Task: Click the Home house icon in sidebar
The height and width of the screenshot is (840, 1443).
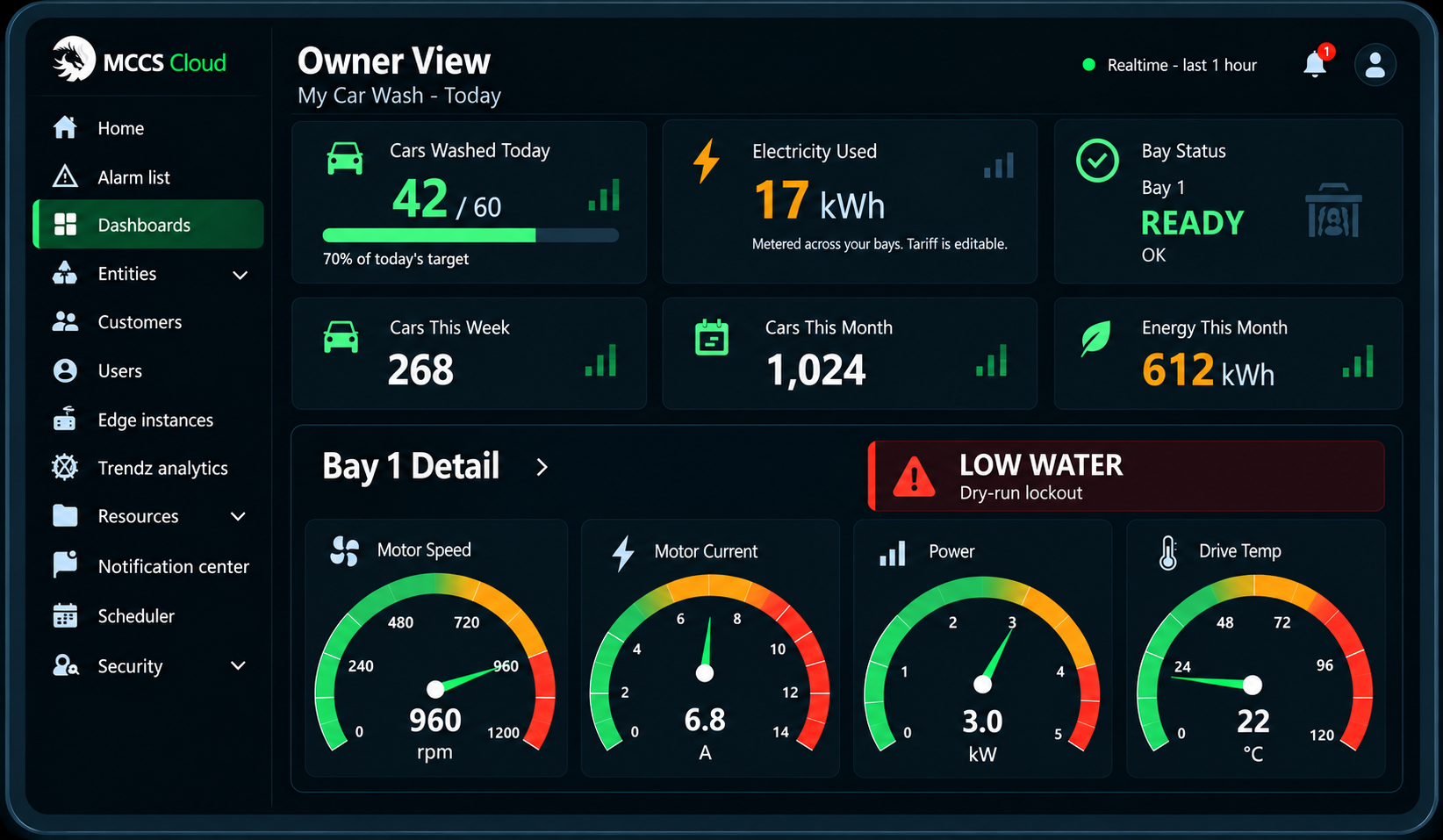Action: [x=65, y=128]
